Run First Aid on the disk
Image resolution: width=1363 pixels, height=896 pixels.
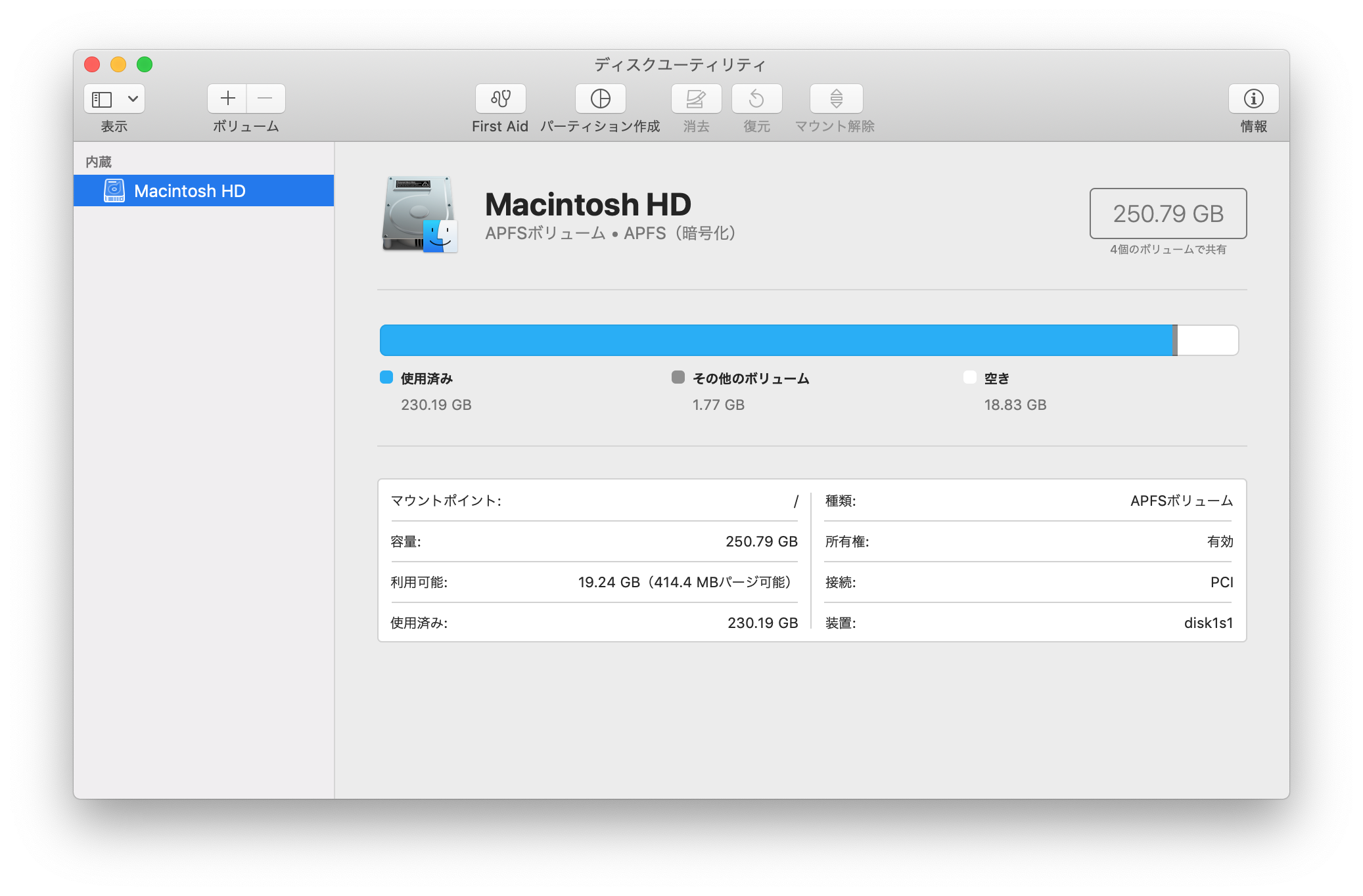pos(500,99)
